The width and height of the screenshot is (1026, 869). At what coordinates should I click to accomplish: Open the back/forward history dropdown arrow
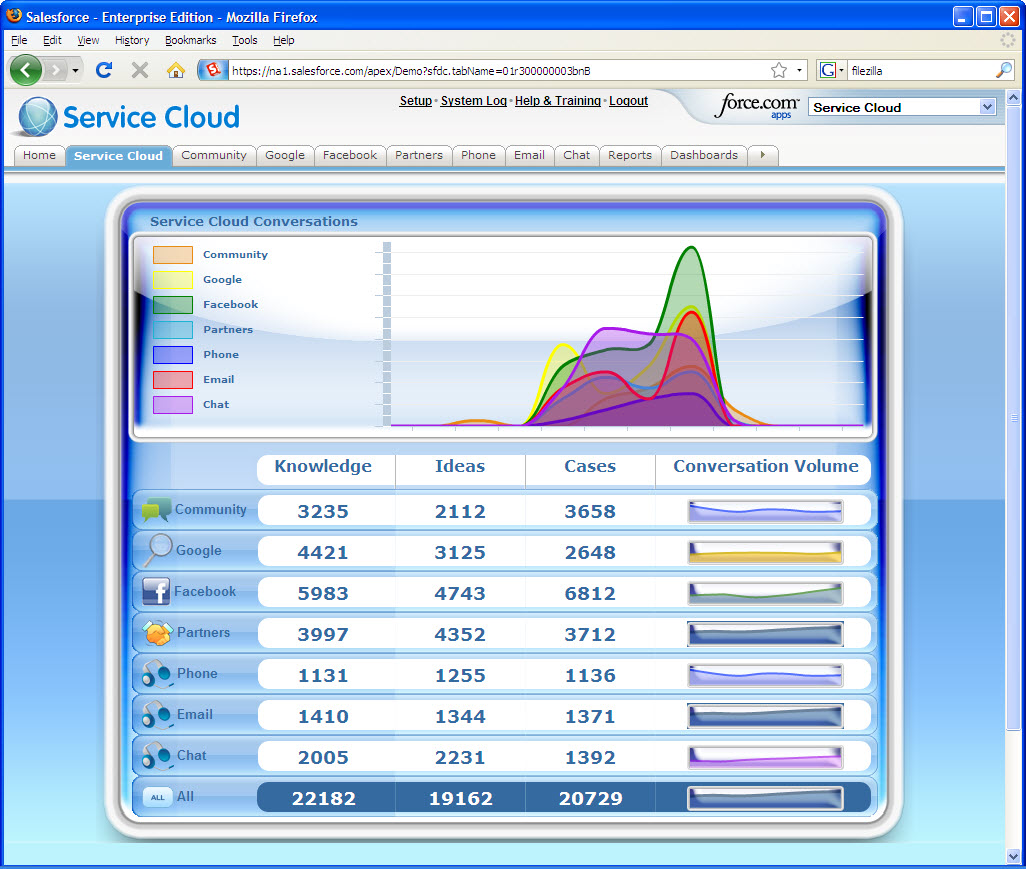coord(76,70)
